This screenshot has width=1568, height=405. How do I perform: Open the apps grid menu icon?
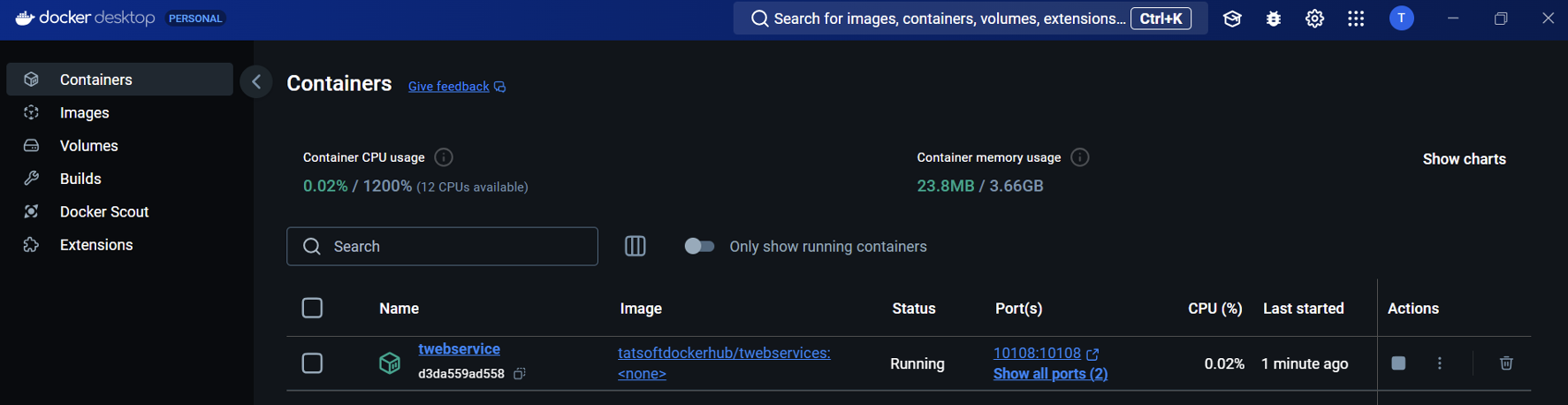(x=1356, y=19)
